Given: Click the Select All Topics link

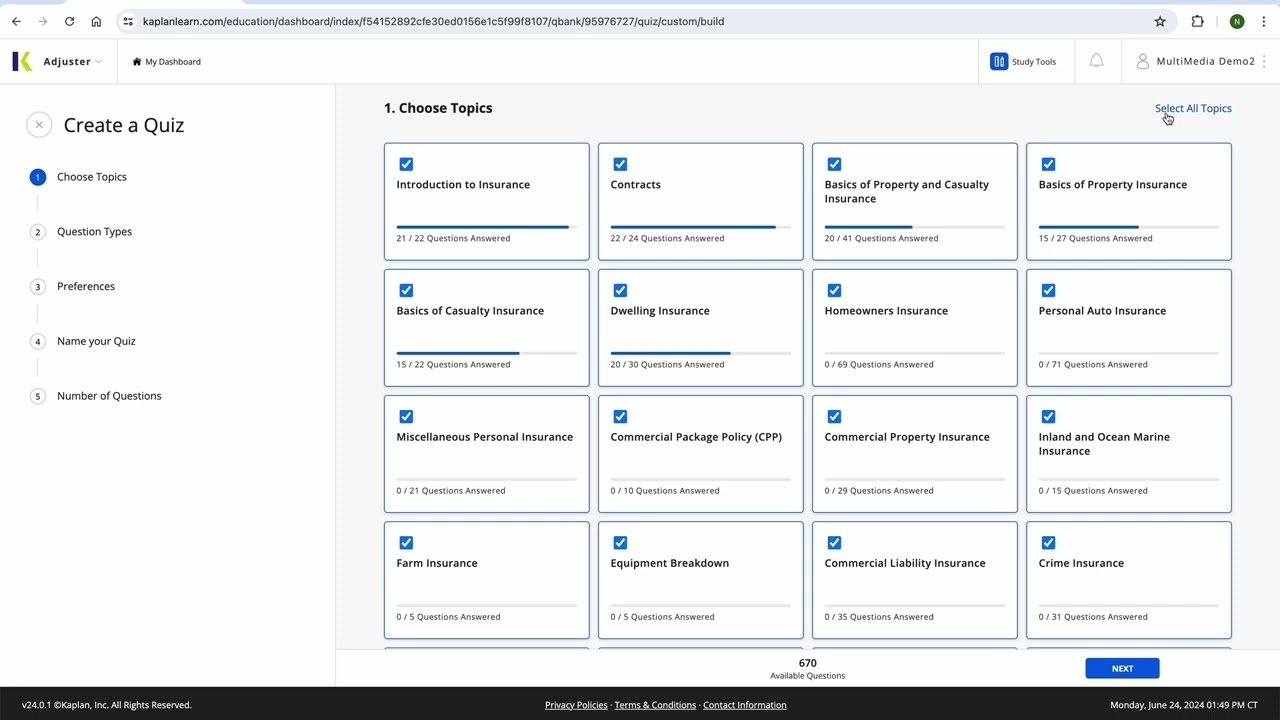Looking at the screenshot, I should pos(1193,108).
